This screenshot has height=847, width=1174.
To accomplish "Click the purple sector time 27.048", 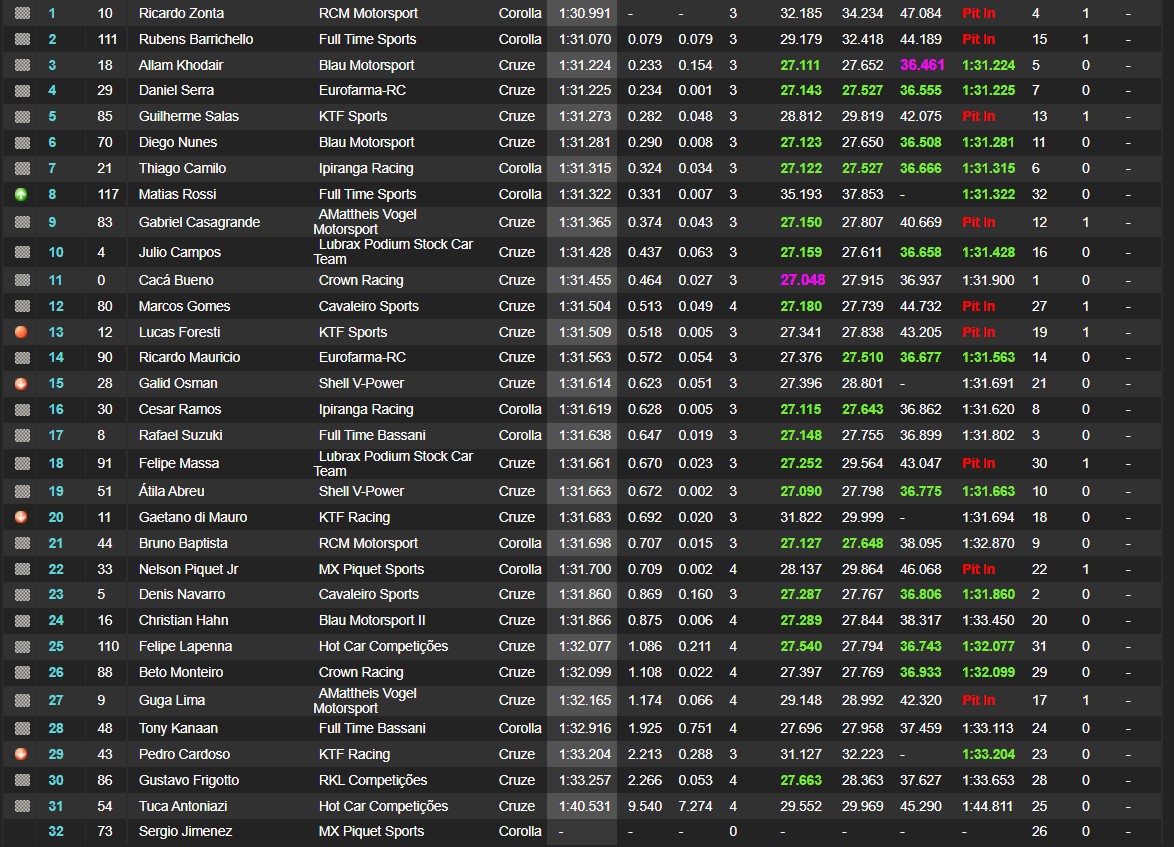I will (803, 280).
